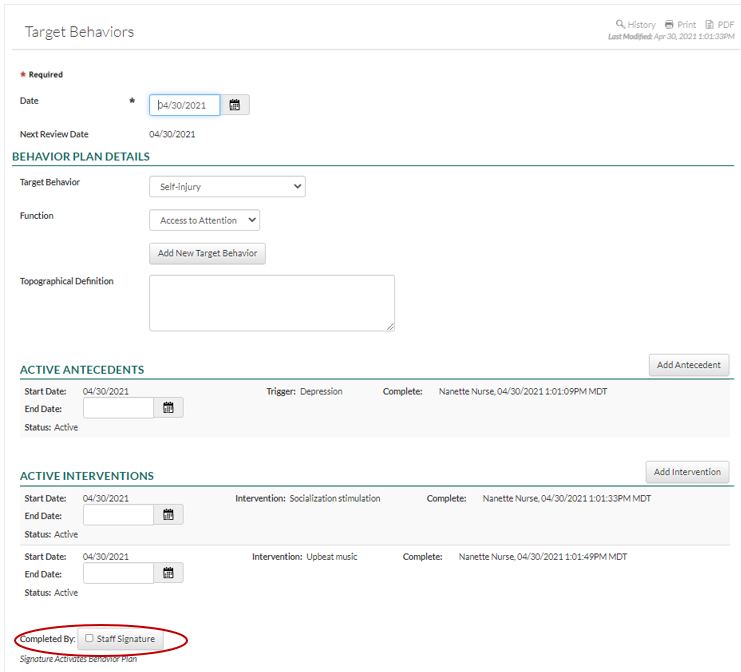Click End Date field for Socialization stimulation
This screenshot has height=672, width=741.
point(118,514)
